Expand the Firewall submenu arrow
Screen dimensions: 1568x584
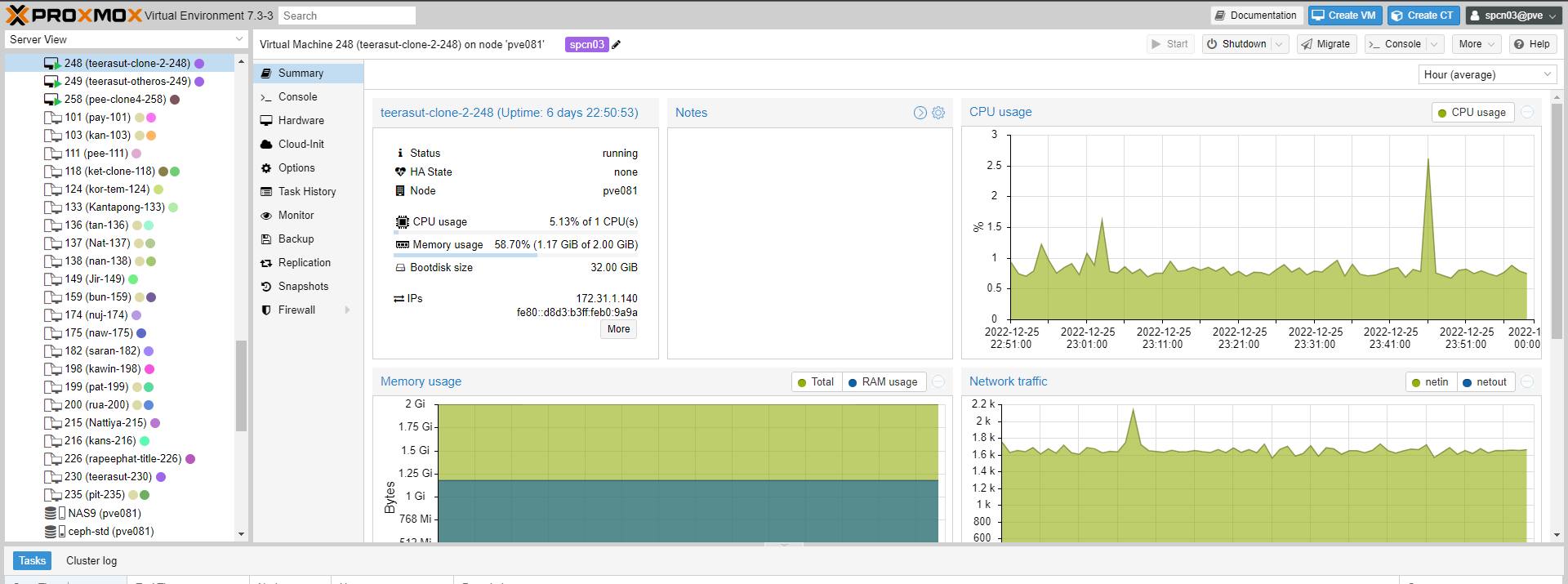[348, 310]
